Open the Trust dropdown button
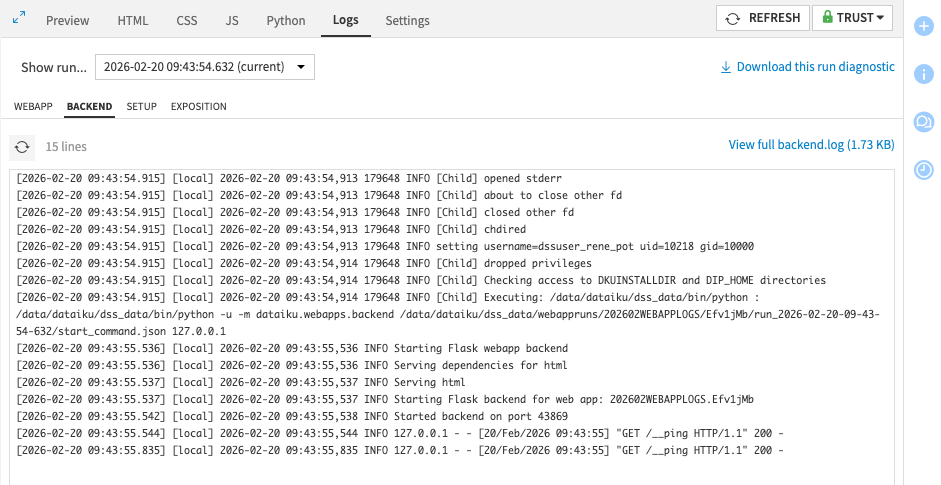The height and width of the screenshot is (485, 941). (x=852, y=18)
